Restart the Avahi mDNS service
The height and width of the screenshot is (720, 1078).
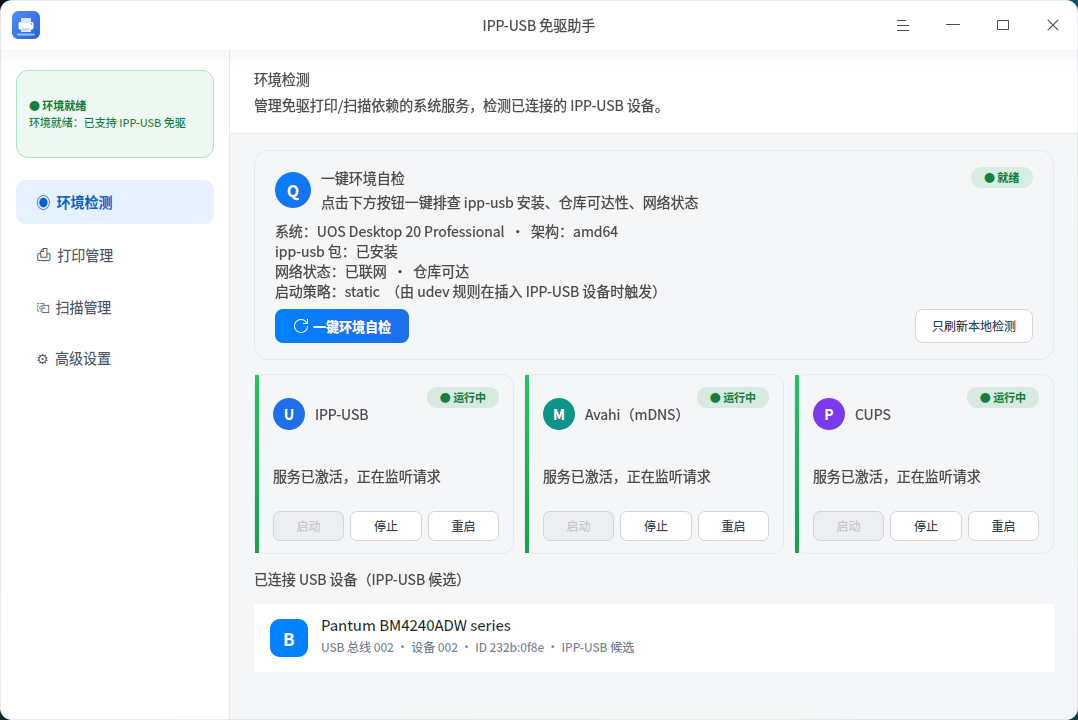[734, 526]
